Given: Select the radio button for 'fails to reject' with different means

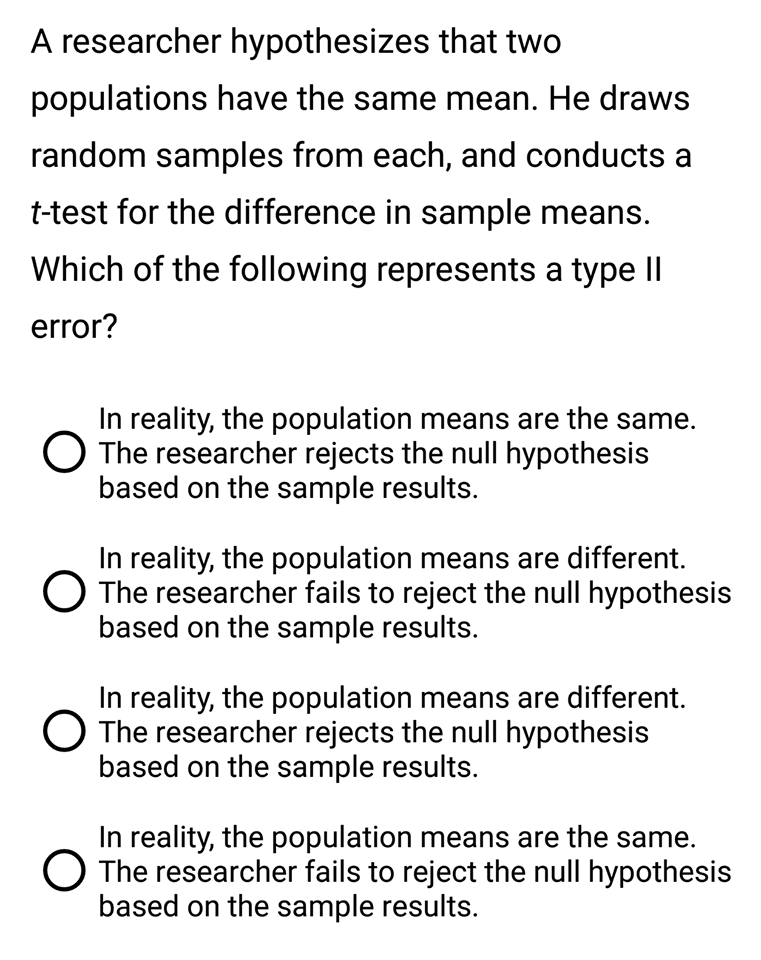Looking at the screenshot, I should (63, 592).
